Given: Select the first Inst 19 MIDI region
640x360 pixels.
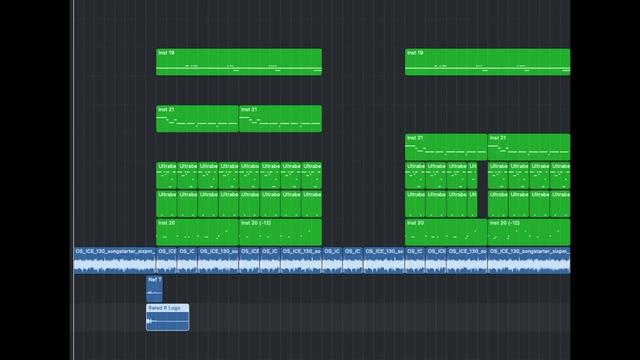Looking at the screenshot, I should [239, 62].
